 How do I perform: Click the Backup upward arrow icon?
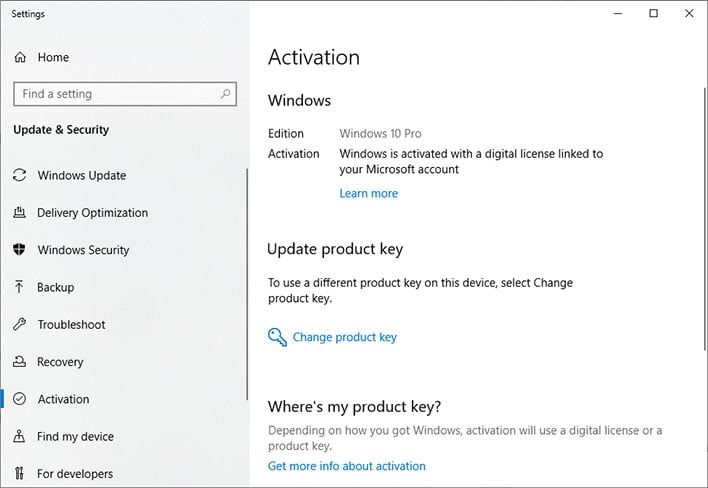[x=19, y=287]
